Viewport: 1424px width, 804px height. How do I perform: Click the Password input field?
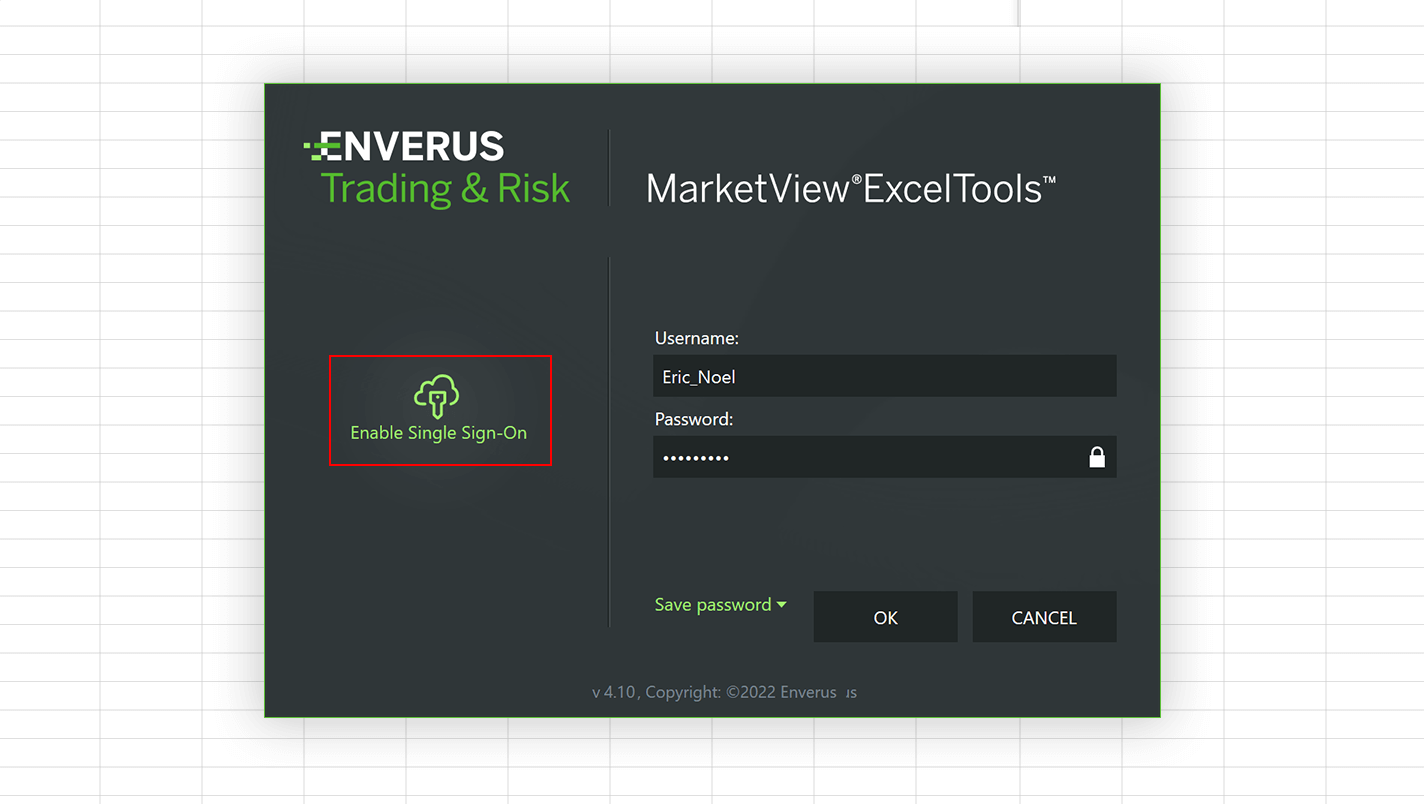[885, 457]
